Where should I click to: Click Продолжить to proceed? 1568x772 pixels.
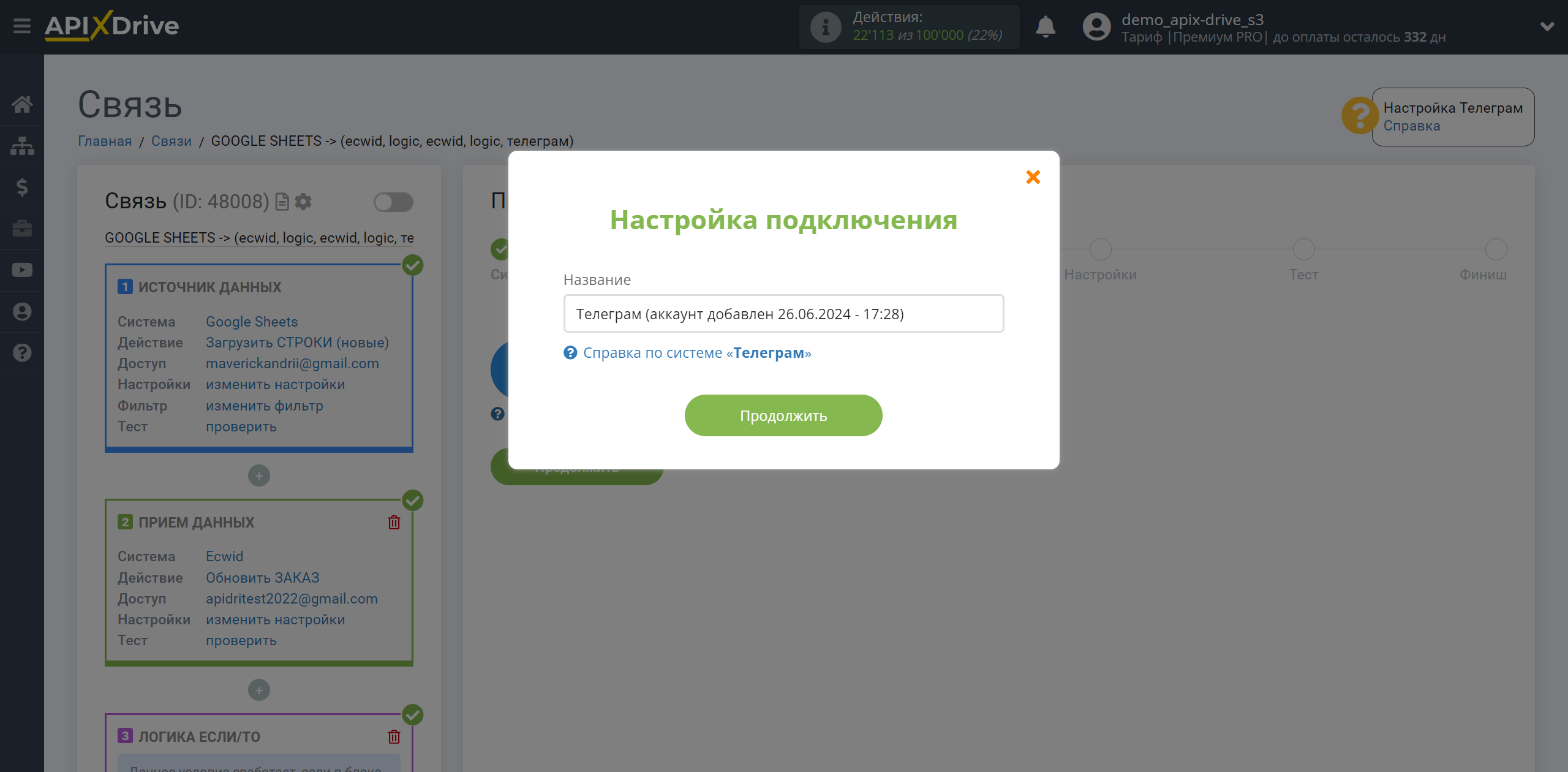[x=784, y=415]
